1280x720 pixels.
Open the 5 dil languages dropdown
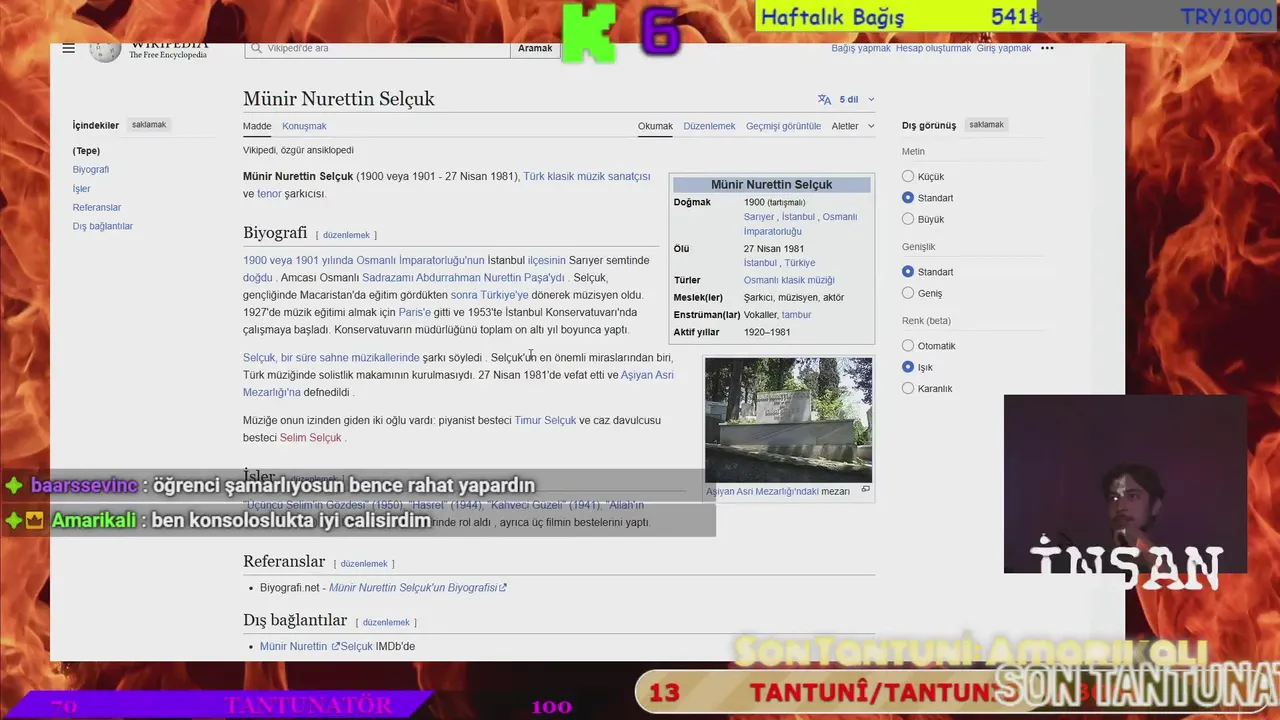[855, 99]
